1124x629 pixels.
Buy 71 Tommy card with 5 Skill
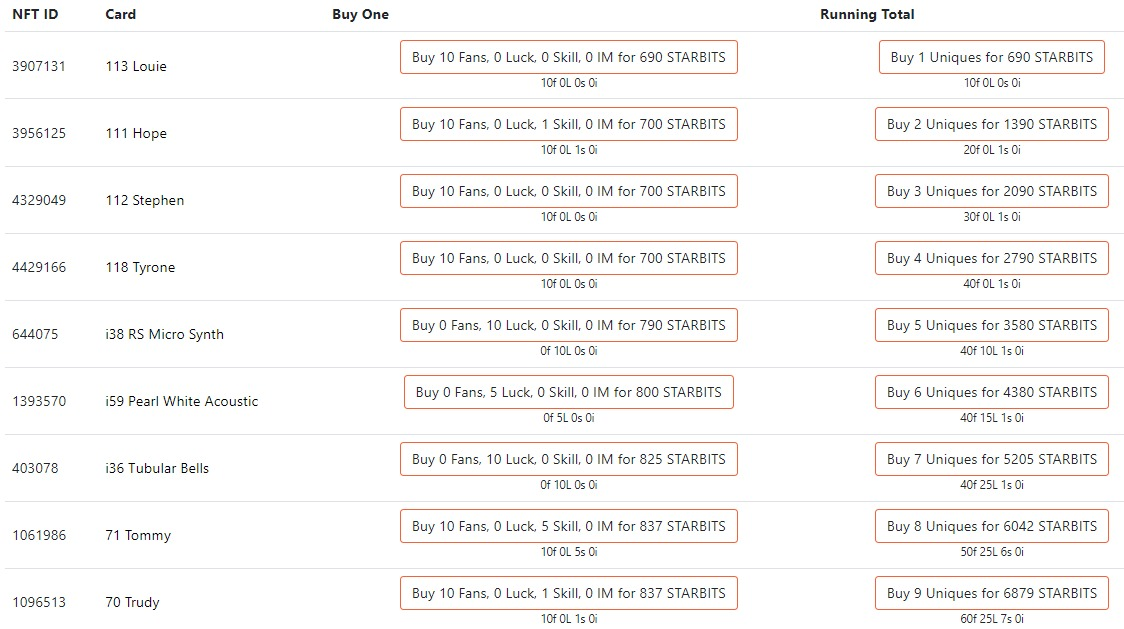[568, 526]
